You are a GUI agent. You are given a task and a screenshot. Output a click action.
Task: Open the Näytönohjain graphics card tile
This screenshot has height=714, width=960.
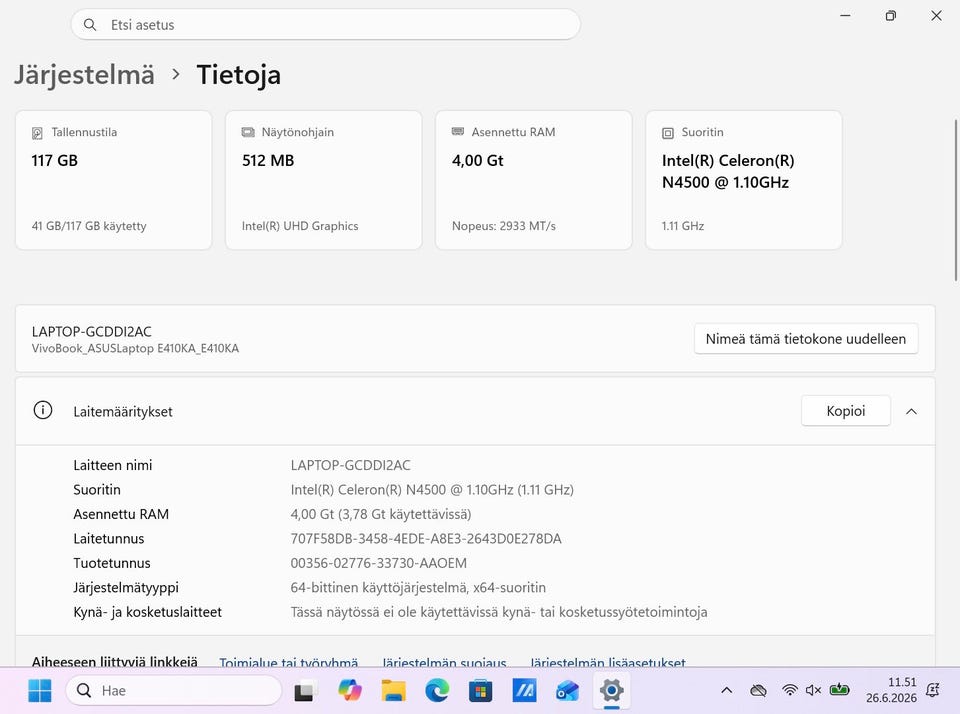(x=324, y=180)
